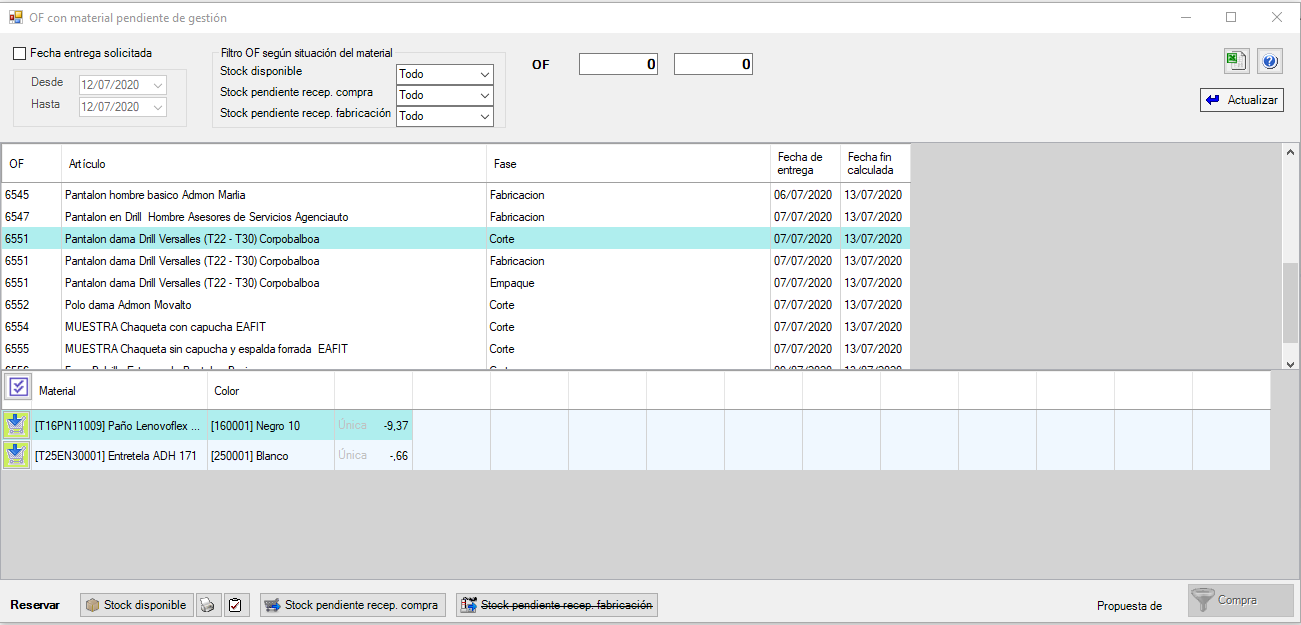Open the blue help icon
This screenshot has height=625, width=1301.
pyautogui.click(x=1269, y=61)
